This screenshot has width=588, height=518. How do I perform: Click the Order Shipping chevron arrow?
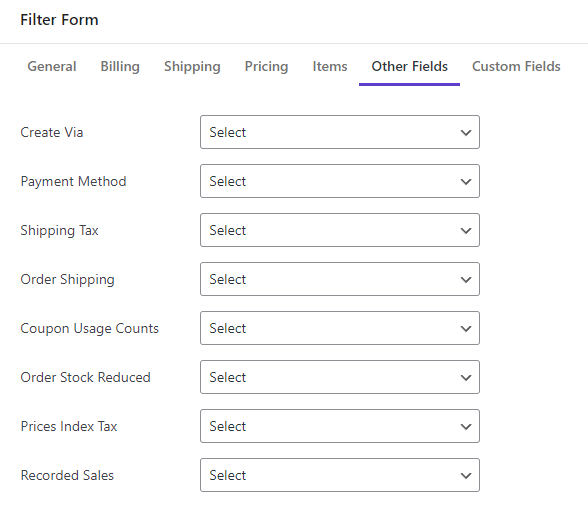[x=466, y=279]
